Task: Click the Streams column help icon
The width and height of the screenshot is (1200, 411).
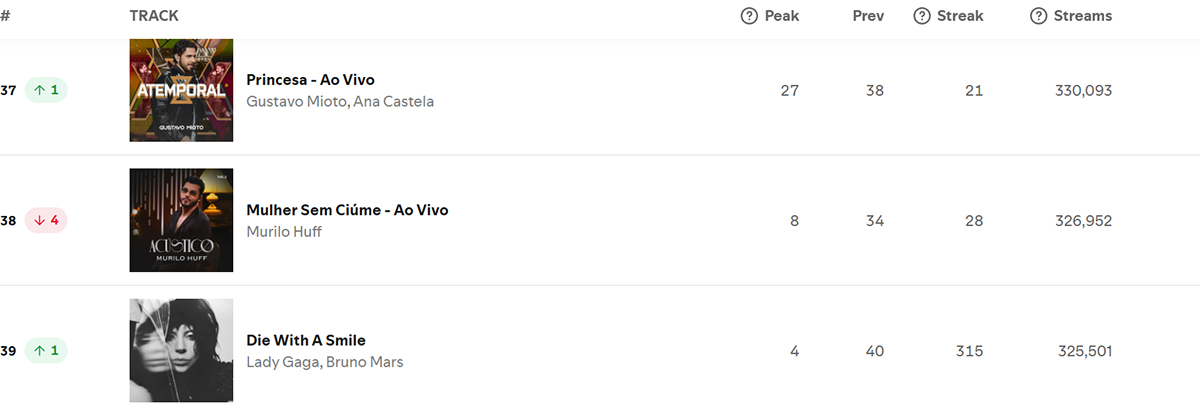Action: click(1038, 16)
